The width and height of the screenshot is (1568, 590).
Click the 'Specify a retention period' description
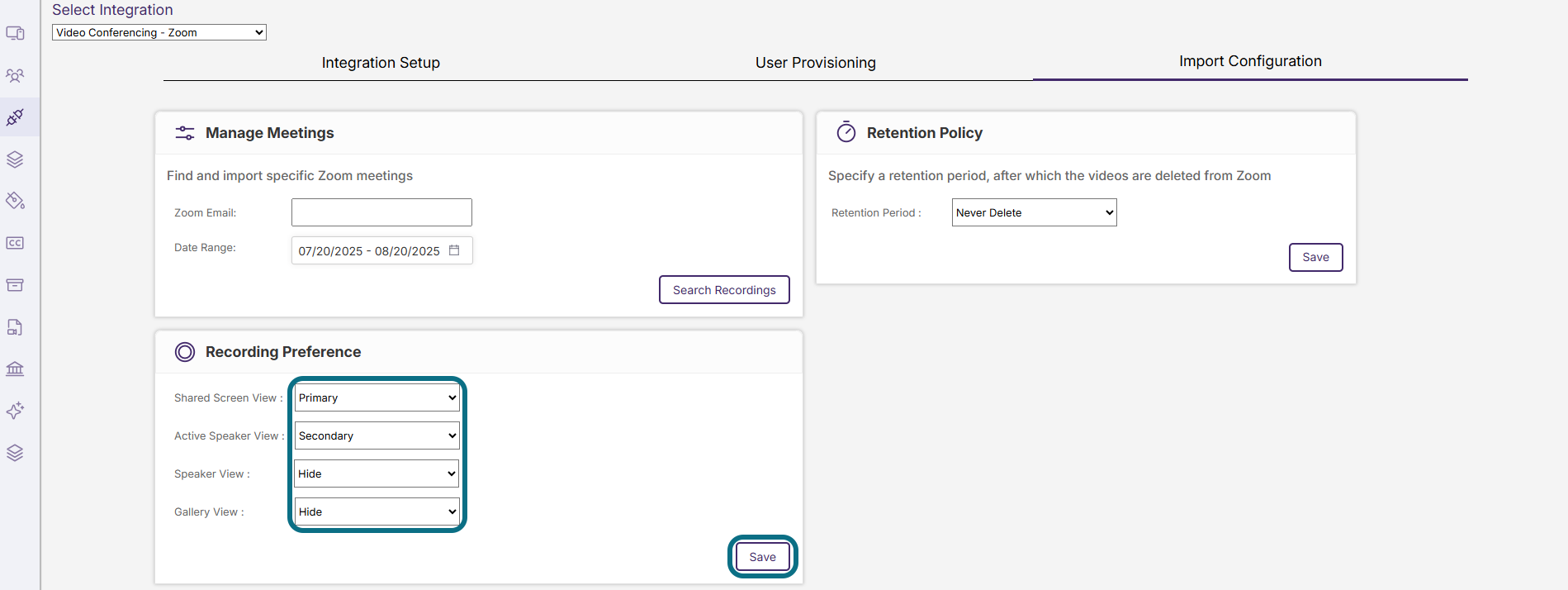coord(1049,176)
